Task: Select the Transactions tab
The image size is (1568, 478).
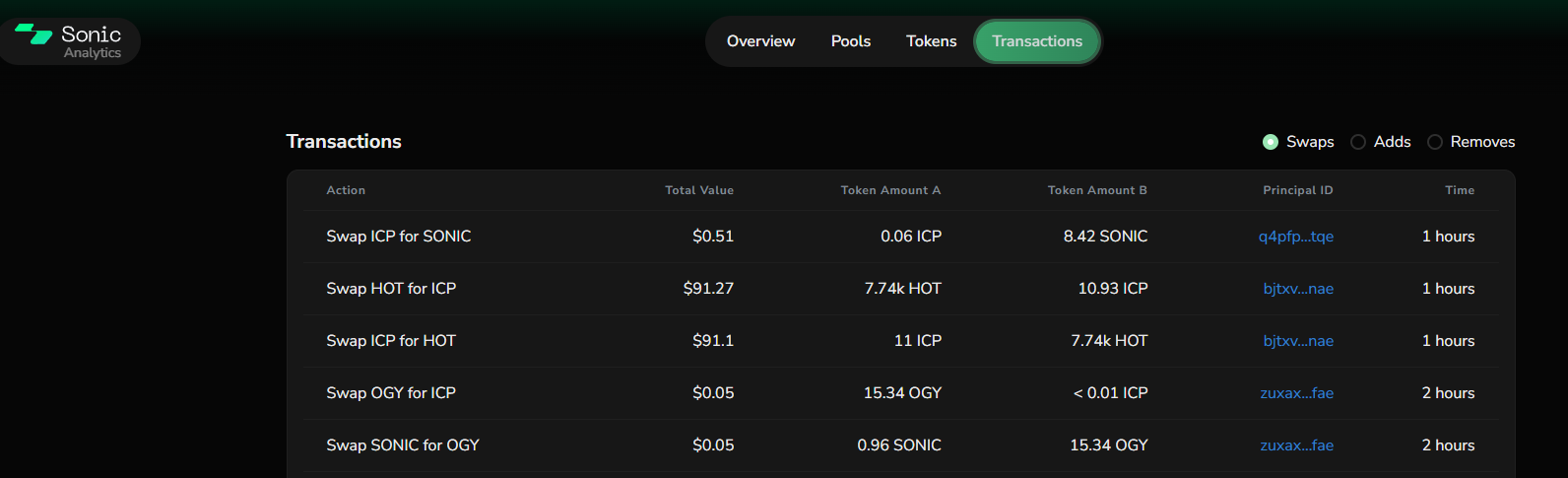Action: click(1036, 41)
